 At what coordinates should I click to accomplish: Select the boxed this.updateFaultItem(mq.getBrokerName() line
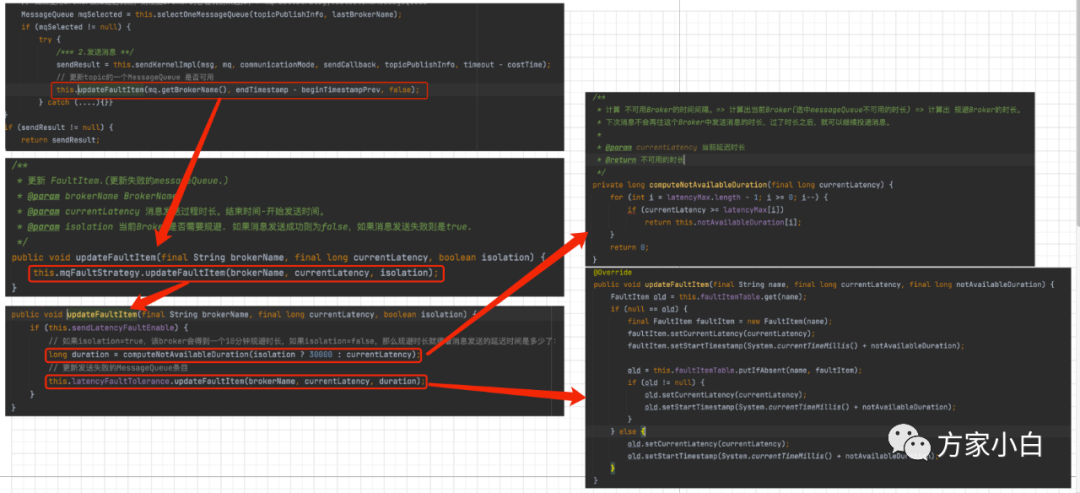(239, 90)
